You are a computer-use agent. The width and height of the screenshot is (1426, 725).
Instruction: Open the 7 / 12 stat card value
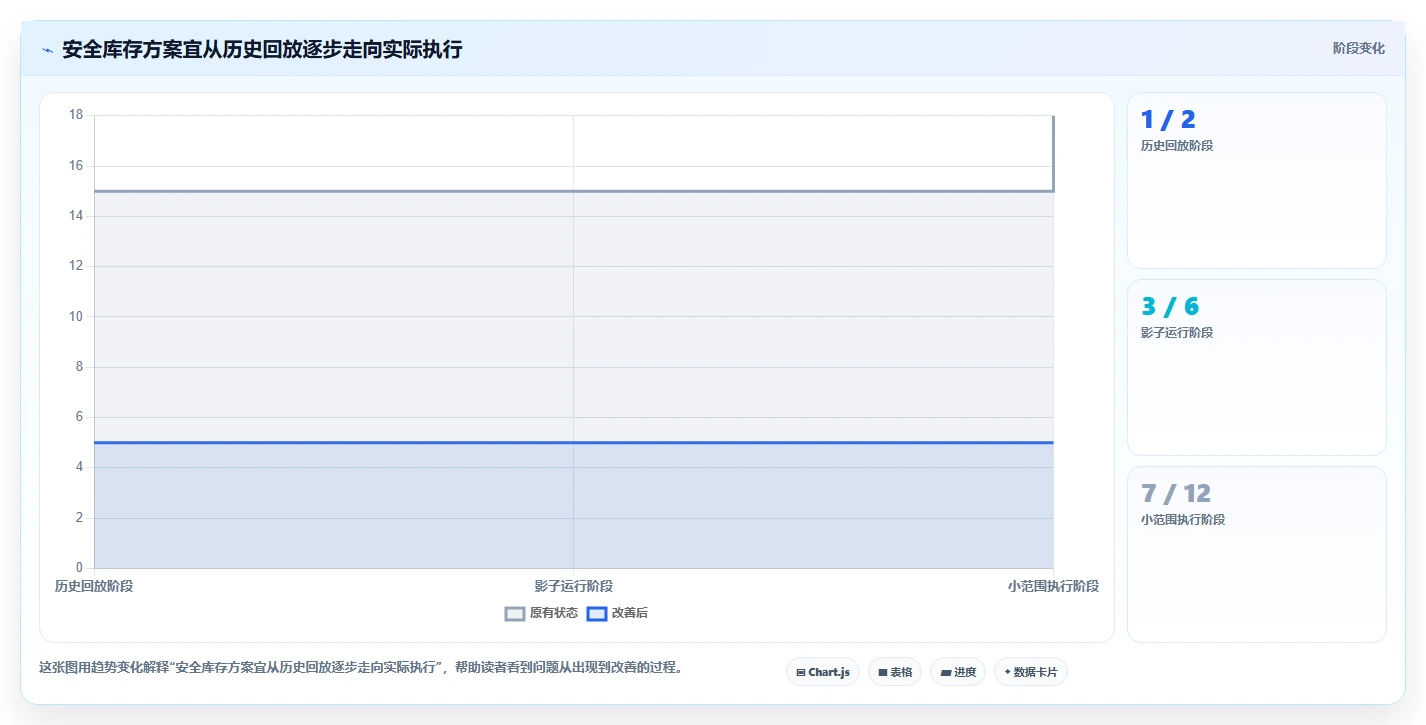pyautogui.click(x=1176, y=494)
